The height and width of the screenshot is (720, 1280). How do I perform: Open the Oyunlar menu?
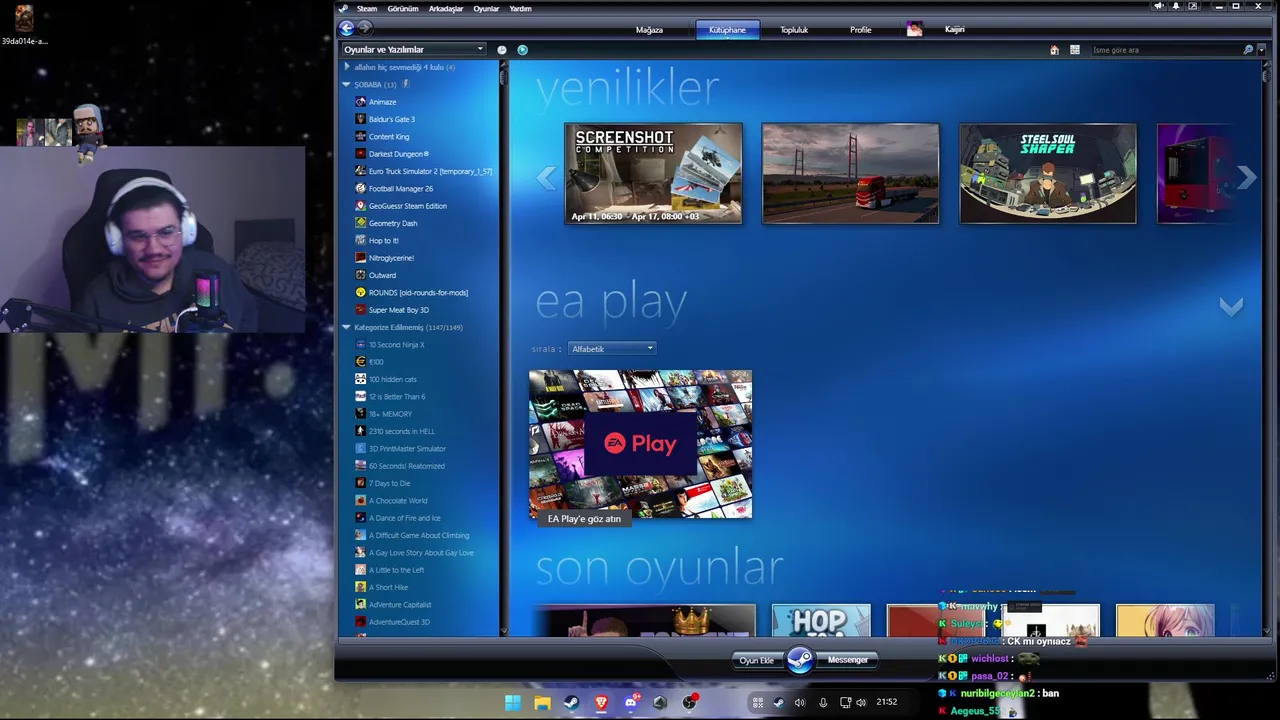pos(486,8)
